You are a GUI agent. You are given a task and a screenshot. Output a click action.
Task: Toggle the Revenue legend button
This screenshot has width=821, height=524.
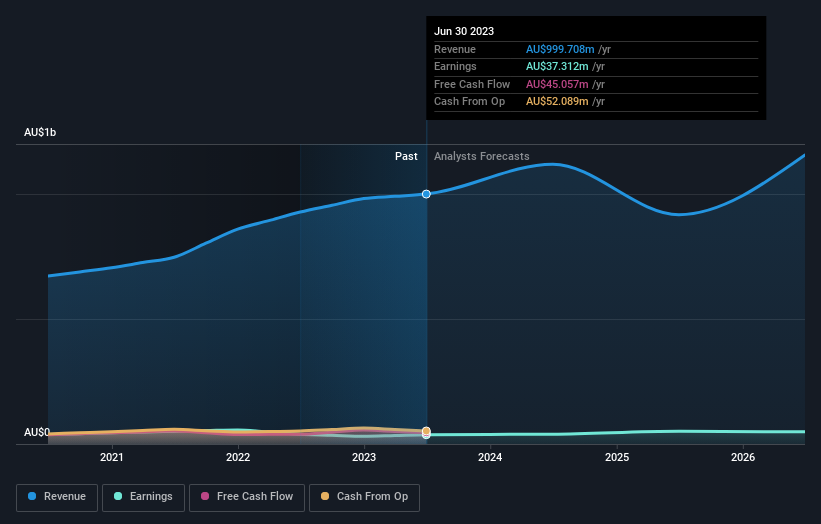pos(57,497)
